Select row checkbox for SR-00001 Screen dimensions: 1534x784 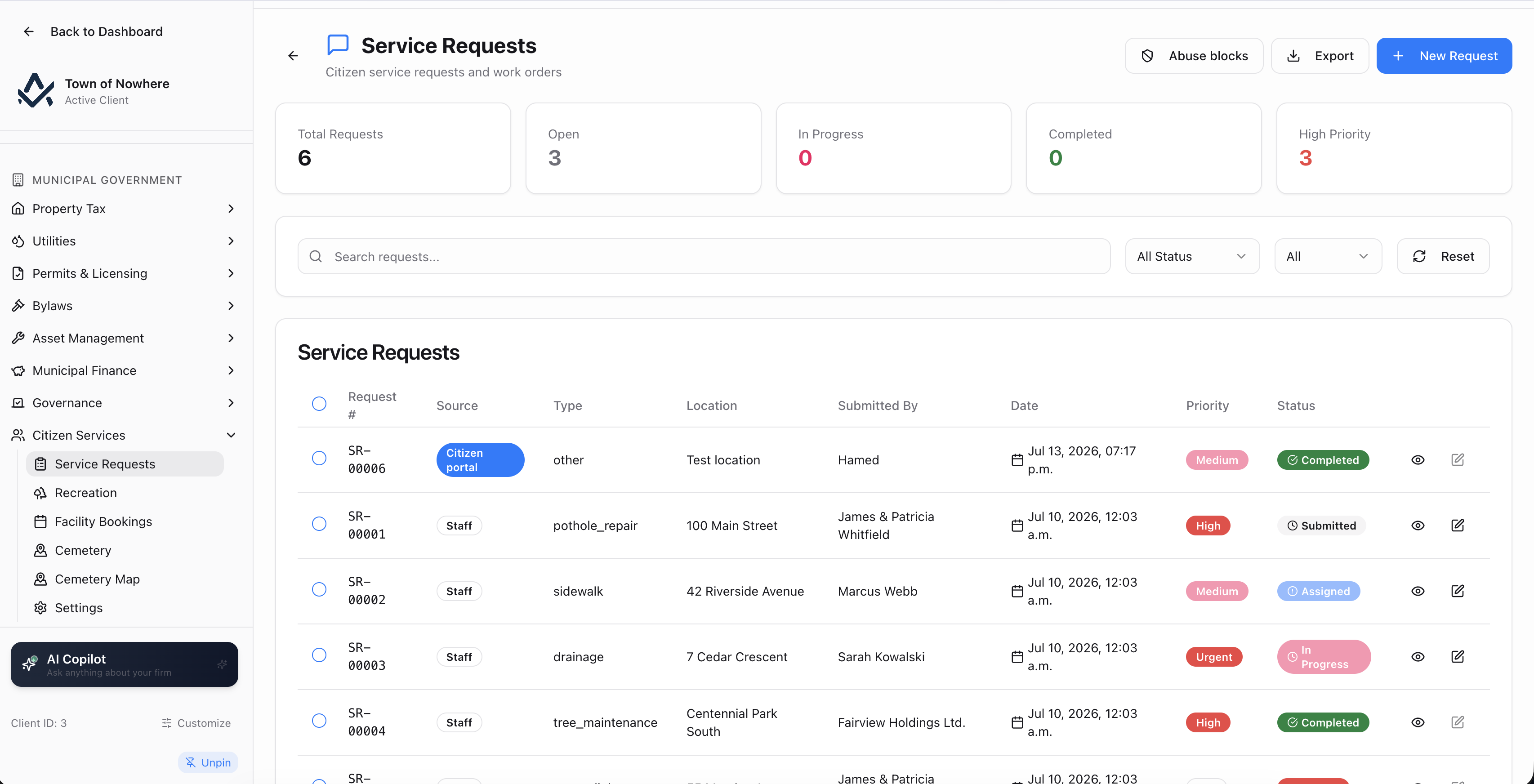[x=319, y=523]
